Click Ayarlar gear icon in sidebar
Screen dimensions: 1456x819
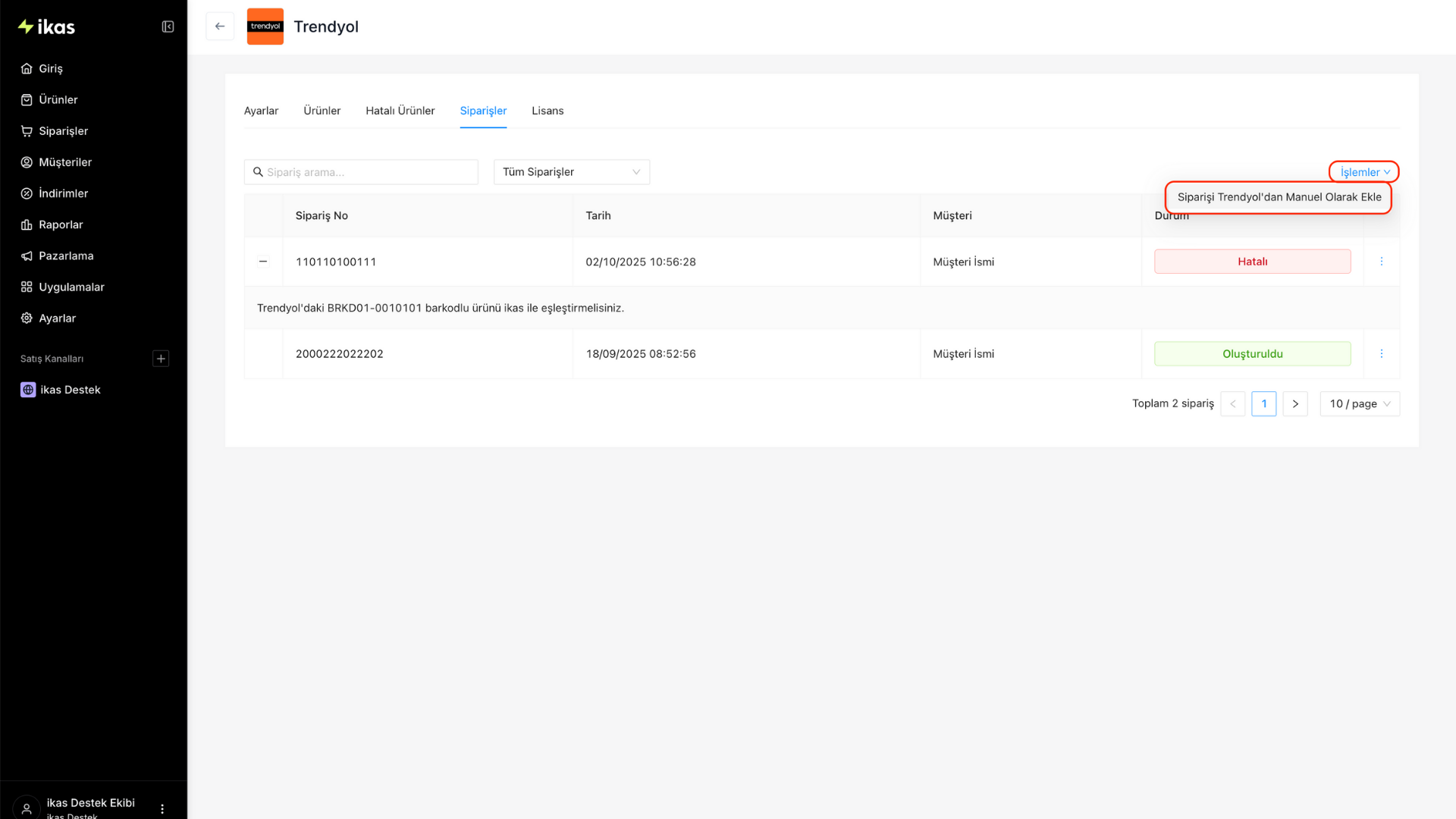[x=27, y=318]
